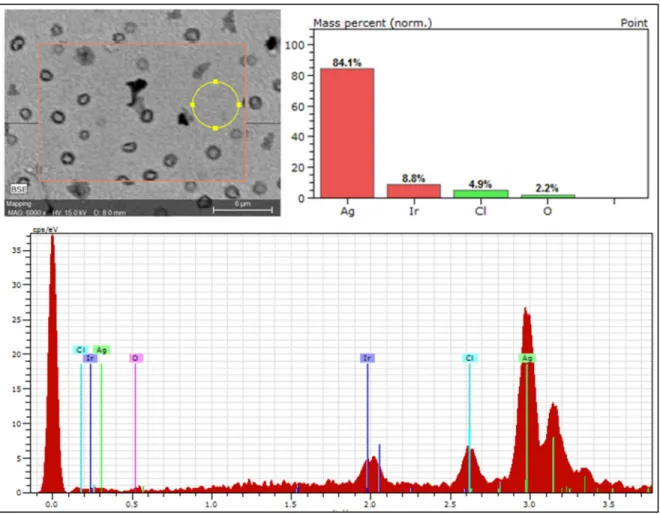Click the bottom handle of yellow circle
660x515 pixels.
pos(216,128)
